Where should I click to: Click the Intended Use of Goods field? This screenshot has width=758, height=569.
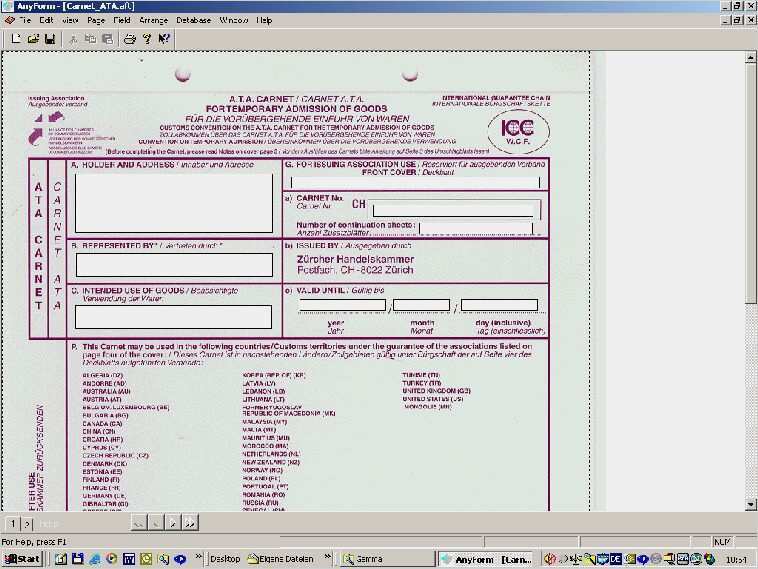[x=174, y=317]
